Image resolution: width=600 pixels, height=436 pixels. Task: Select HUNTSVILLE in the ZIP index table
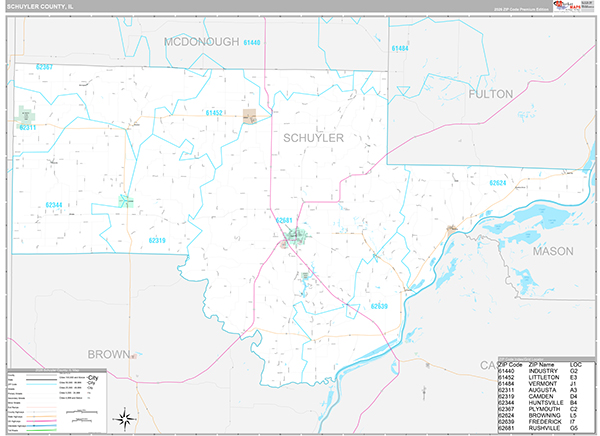(x=546, y=403)
